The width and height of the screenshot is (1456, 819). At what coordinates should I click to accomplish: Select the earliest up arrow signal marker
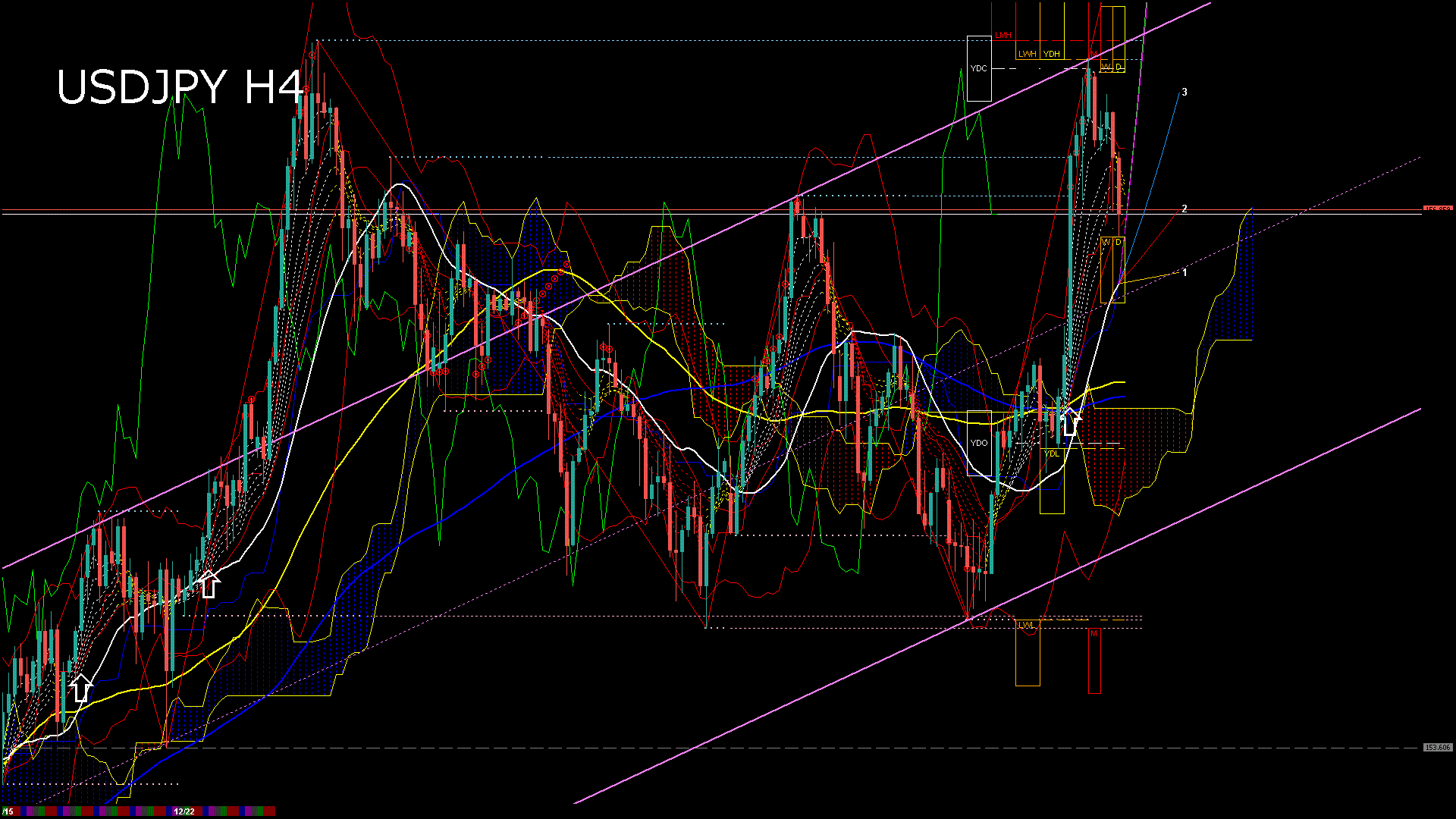click(81, 688)
